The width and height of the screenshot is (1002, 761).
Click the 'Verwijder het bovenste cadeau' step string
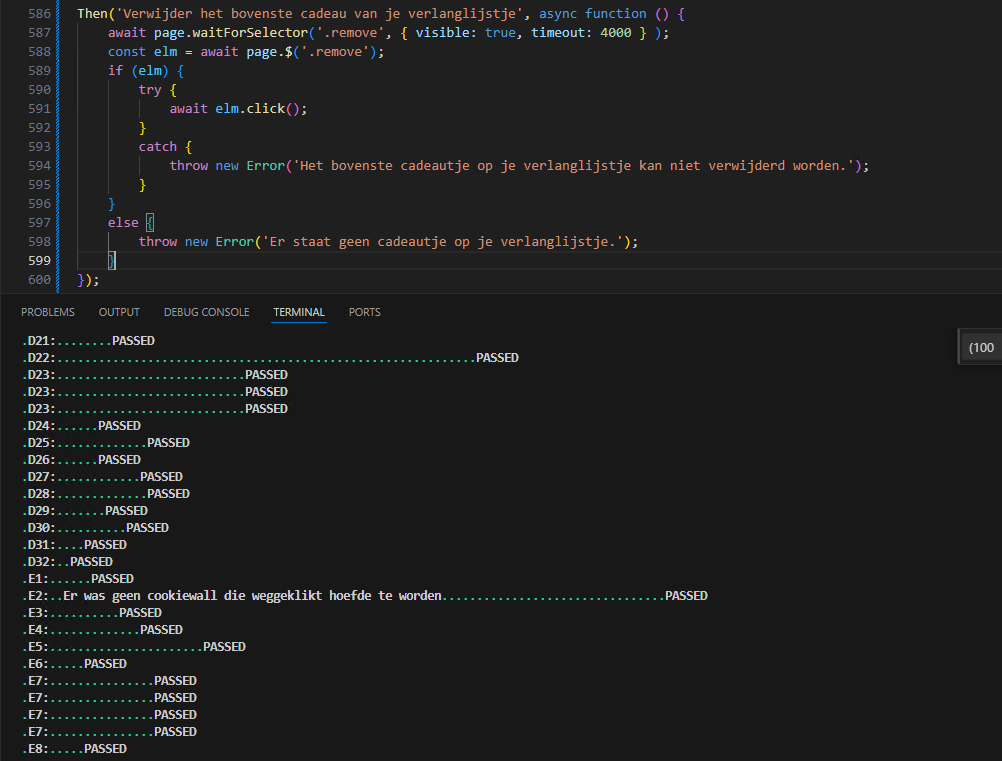[x=319, y=13]
